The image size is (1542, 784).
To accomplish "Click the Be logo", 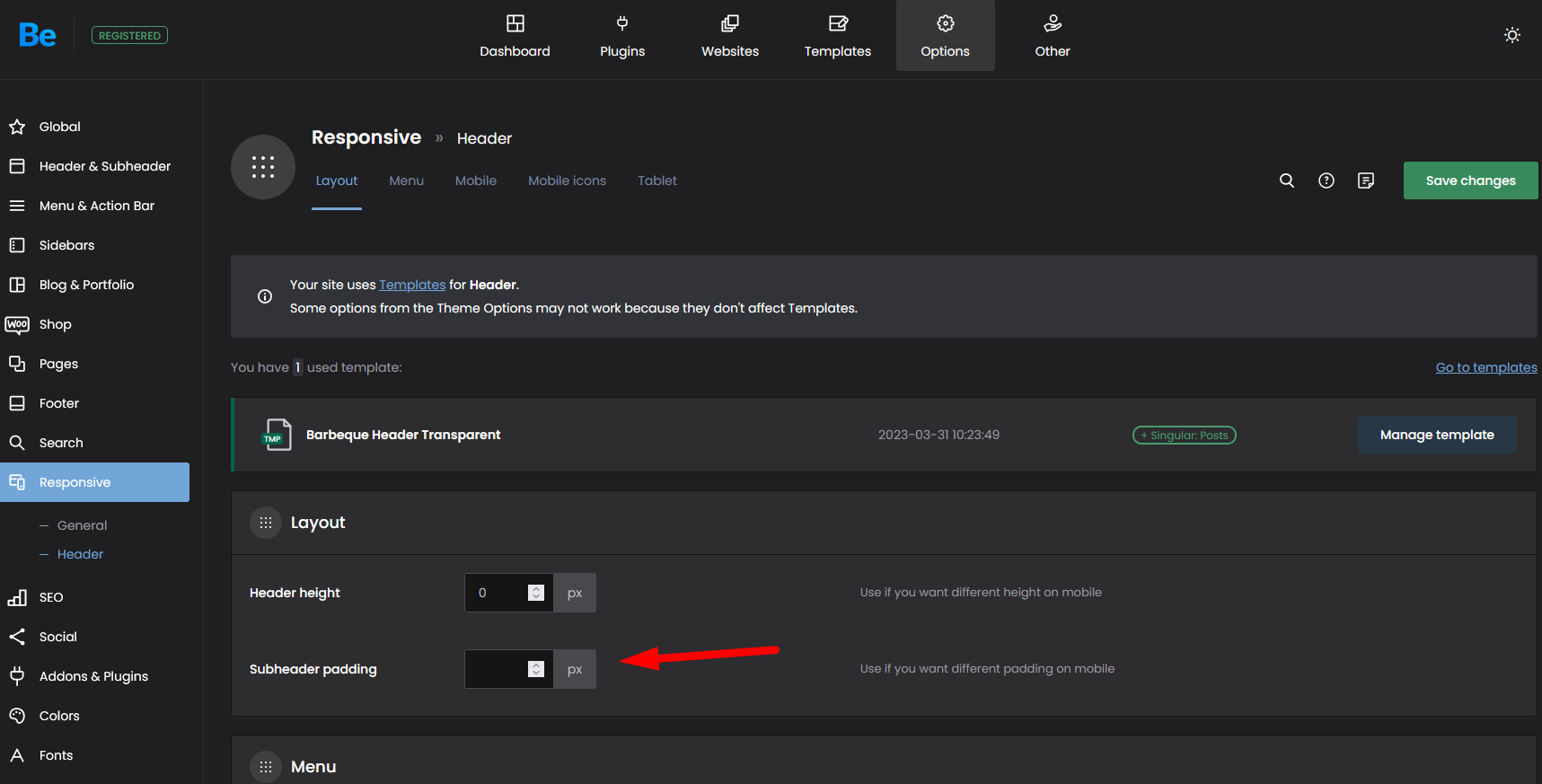I will (38, 35).
